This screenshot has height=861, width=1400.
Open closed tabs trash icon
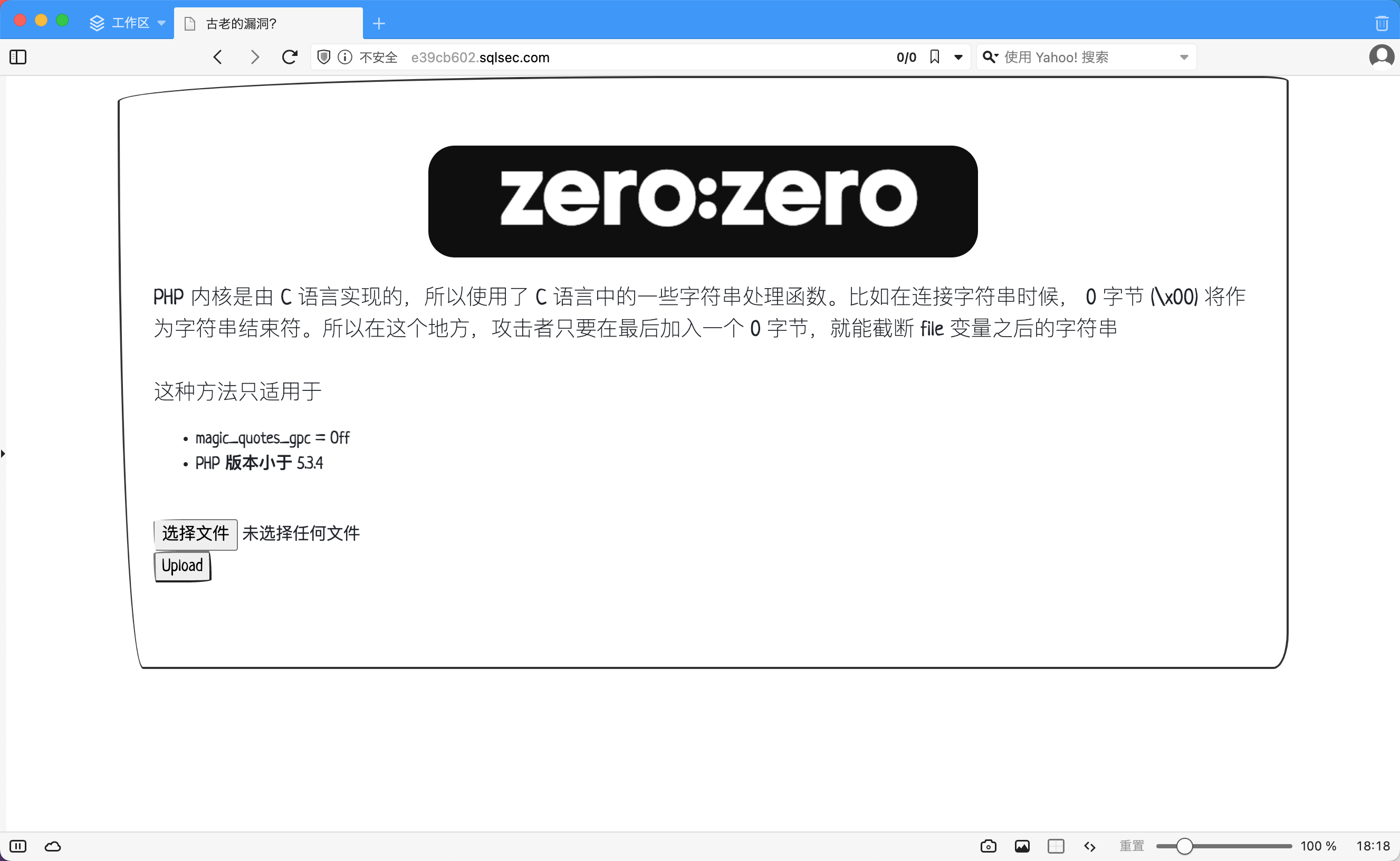[x=1381, y=23]
